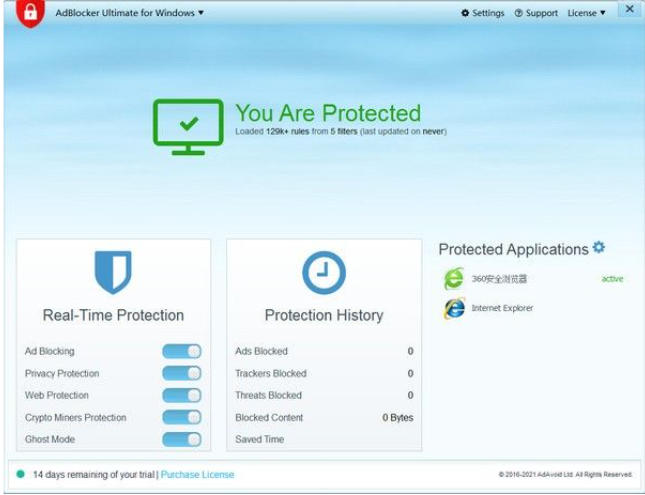The height and width of the screenshot is (495, 645).
Task: Click the active status label
Action: tap(612, 279)
